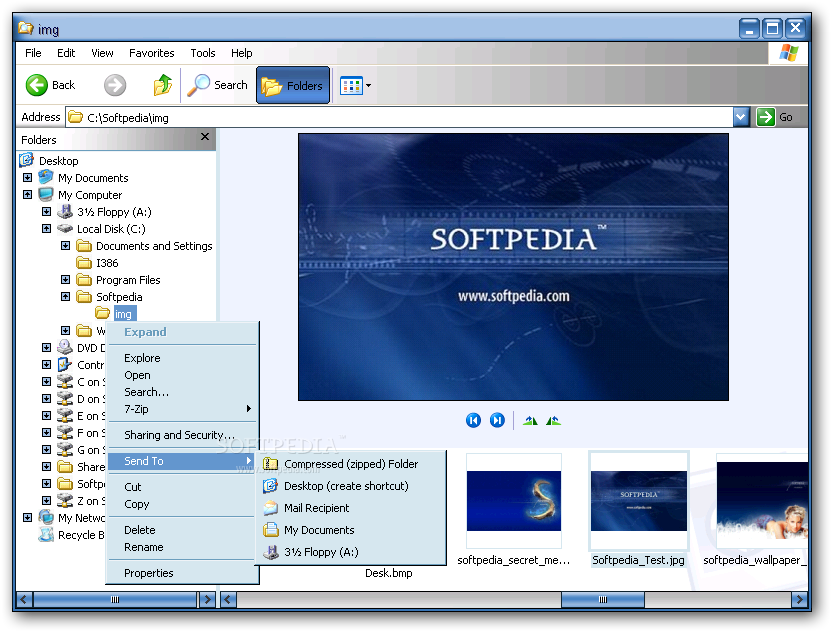Click the folder tree horizontal scrollbar right arrow
The height and width of the screenshot is (632, 832).
(207, 600)
